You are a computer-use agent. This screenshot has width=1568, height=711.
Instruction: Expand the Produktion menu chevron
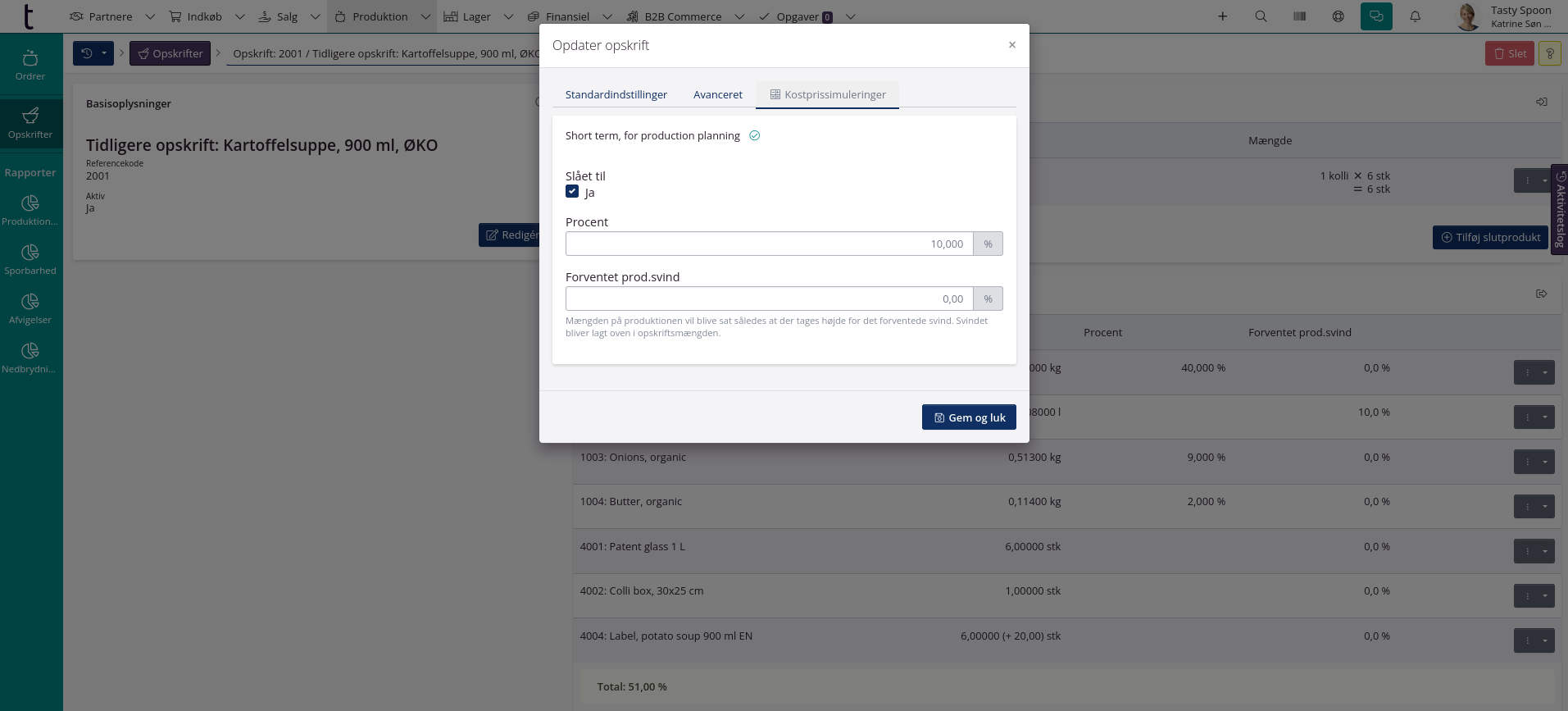pyautogui.click(x=425, y=16)
